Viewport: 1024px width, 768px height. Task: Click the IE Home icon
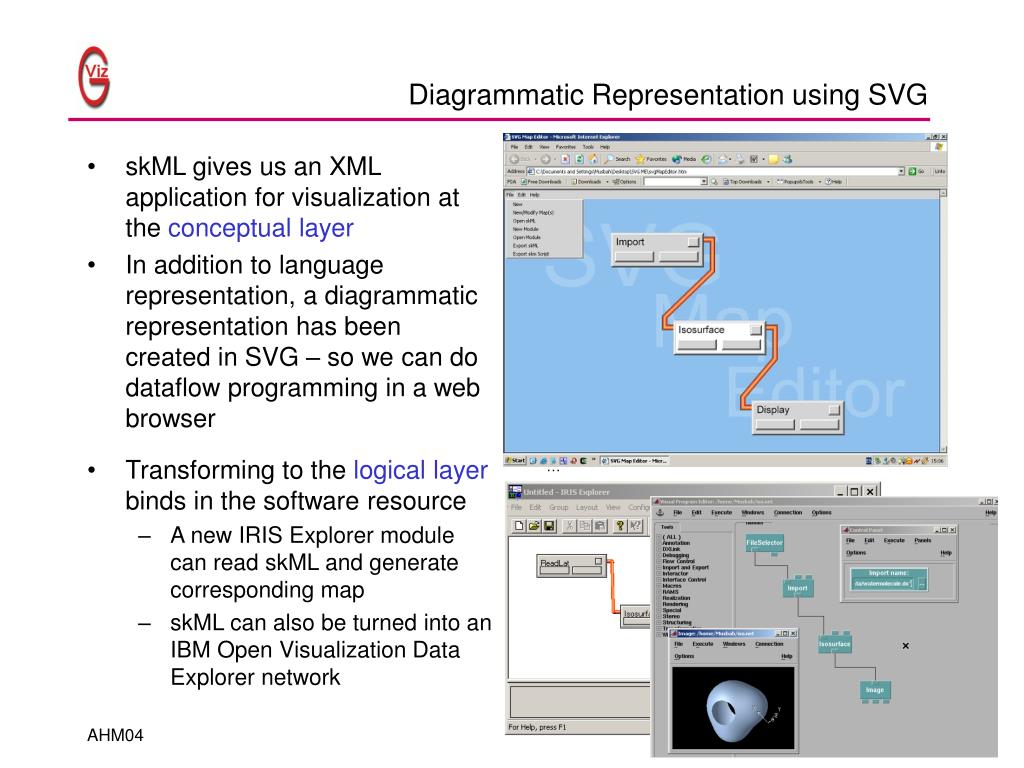[x=594, y=159]
